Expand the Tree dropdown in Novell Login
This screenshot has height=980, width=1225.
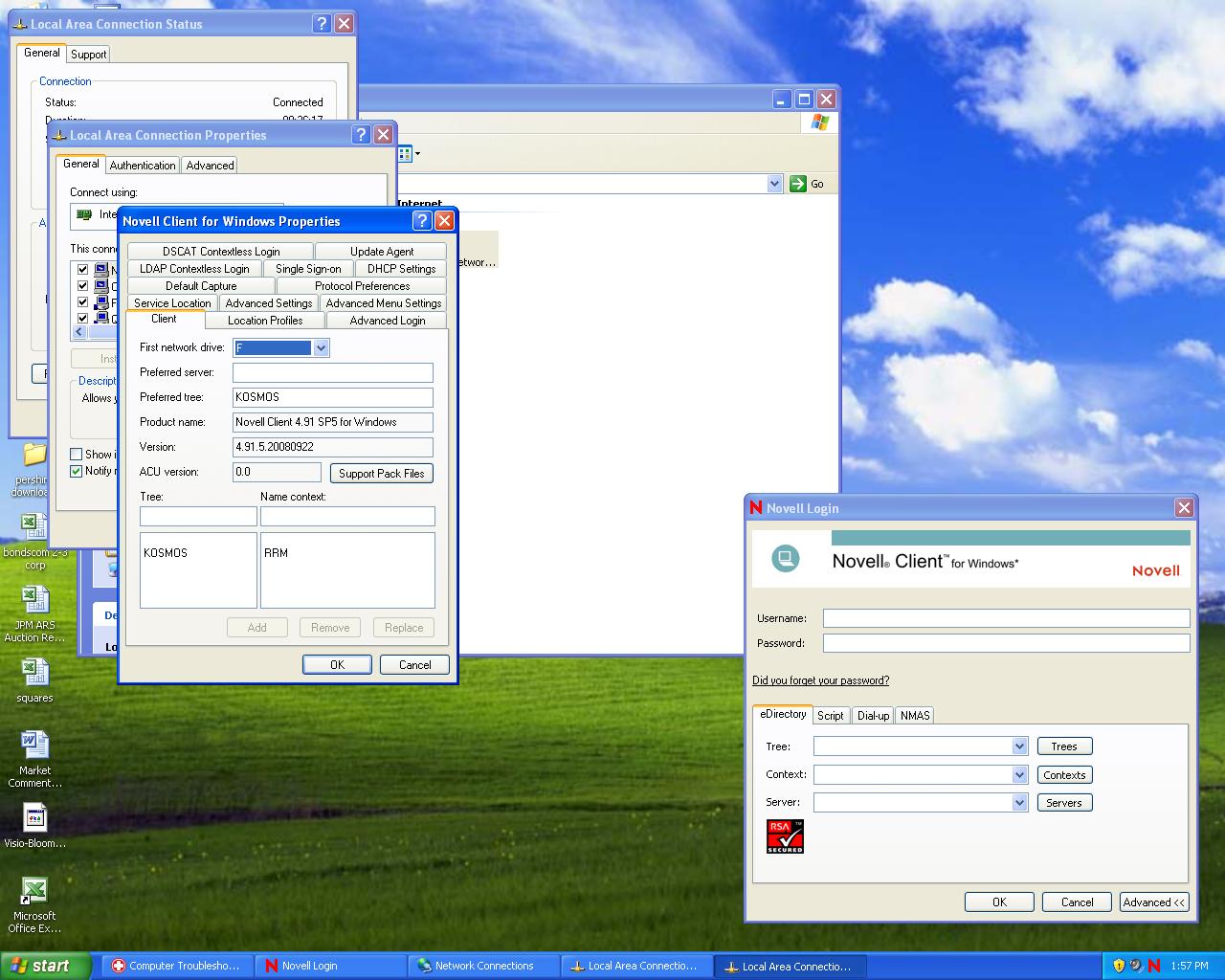point(1019,746)
